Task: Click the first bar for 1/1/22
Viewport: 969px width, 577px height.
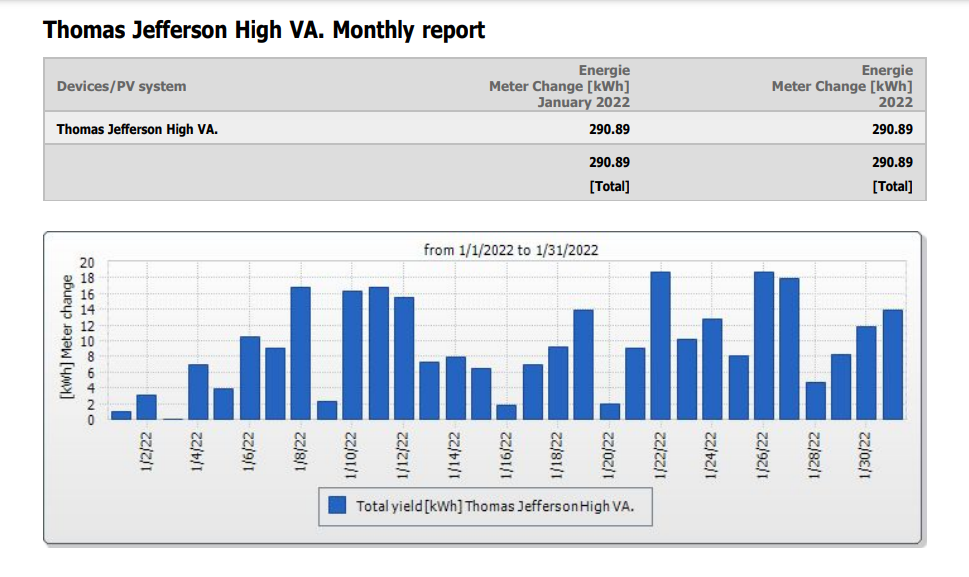Action: click(x=121, y=416)
